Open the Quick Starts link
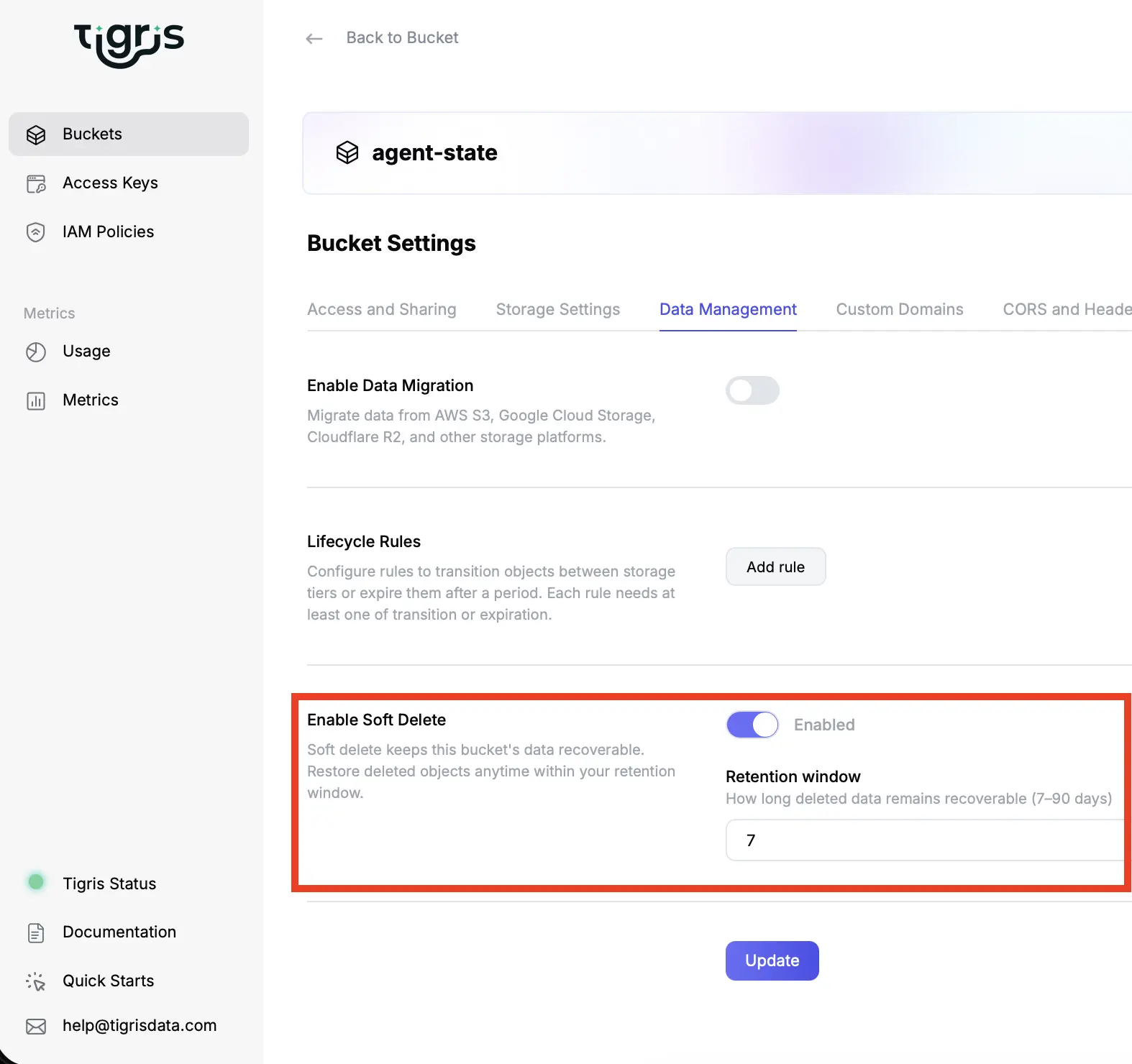Image resolution: width=1132 pixels, height=1064 pixels. tap(109, 981)
